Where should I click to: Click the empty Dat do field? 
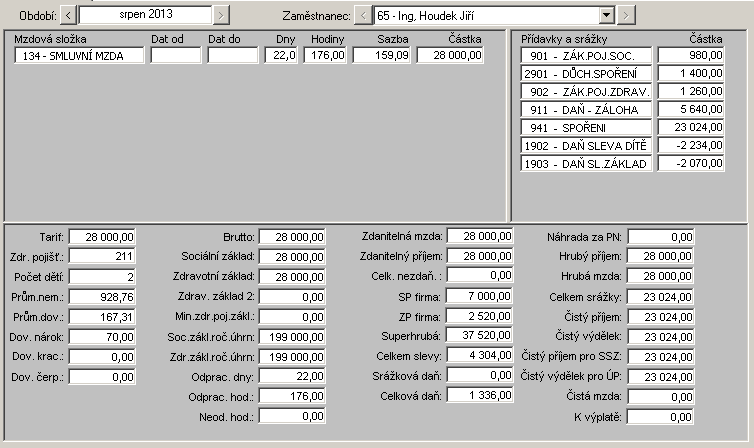pos(233,55)
